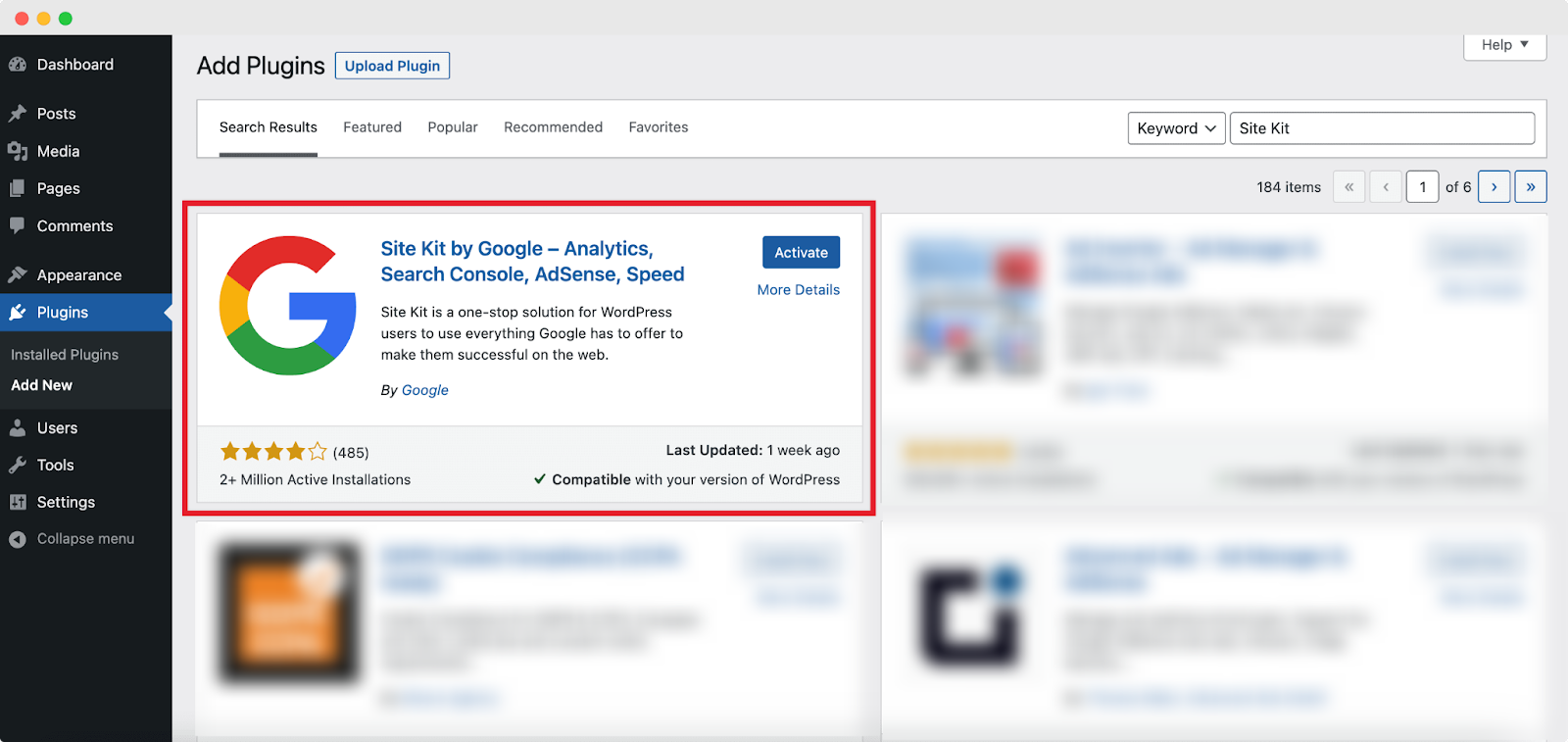
Task: Click the 184 items count text
Action: [x=1289, y=187]
